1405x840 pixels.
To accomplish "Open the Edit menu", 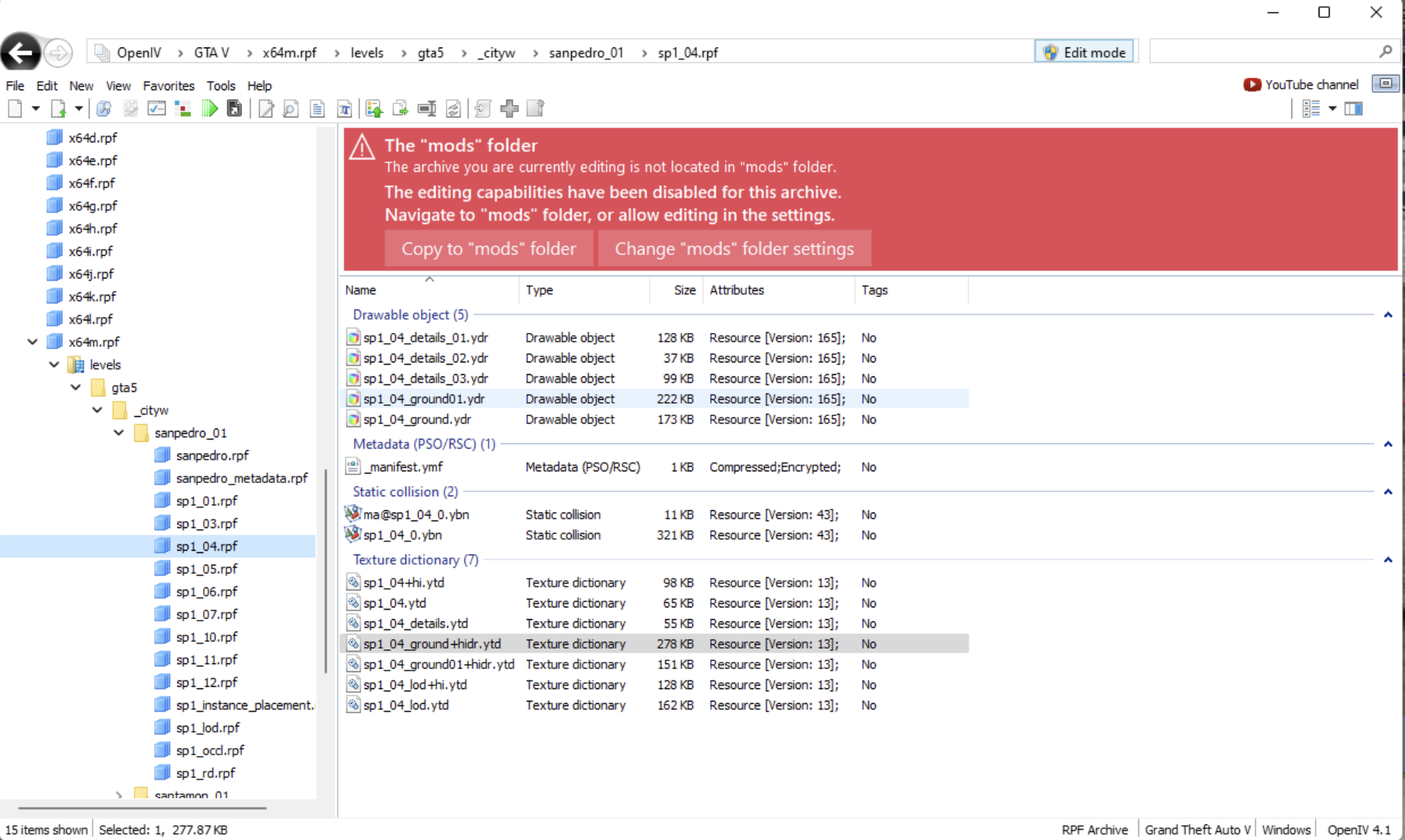I will pos(47,86).
